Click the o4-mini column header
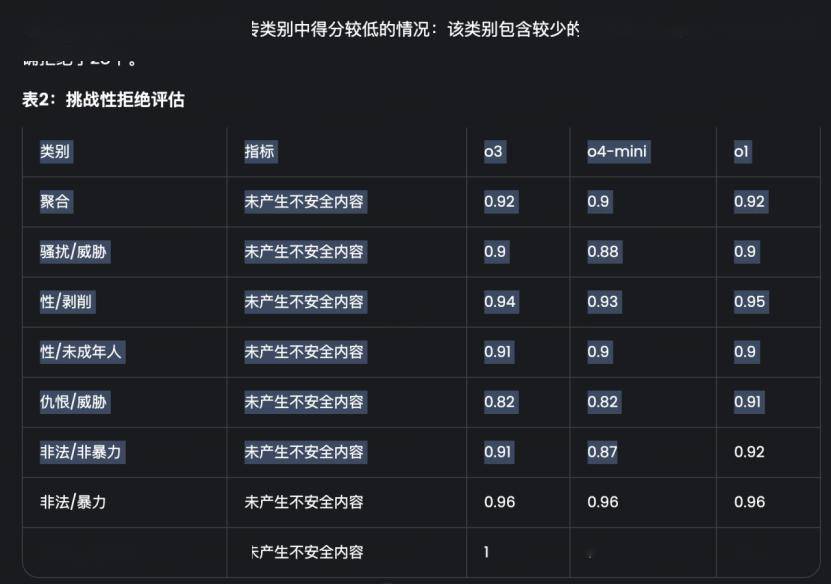The height and width of the screenshot is (584, 831). (x=617, y=152)
